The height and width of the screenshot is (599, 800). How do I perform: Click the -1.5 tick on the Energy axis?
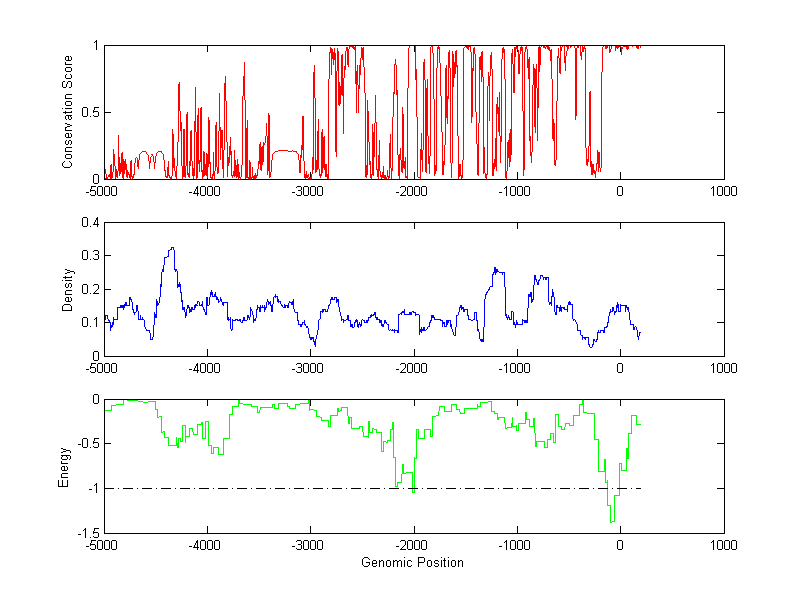[86, 533]
